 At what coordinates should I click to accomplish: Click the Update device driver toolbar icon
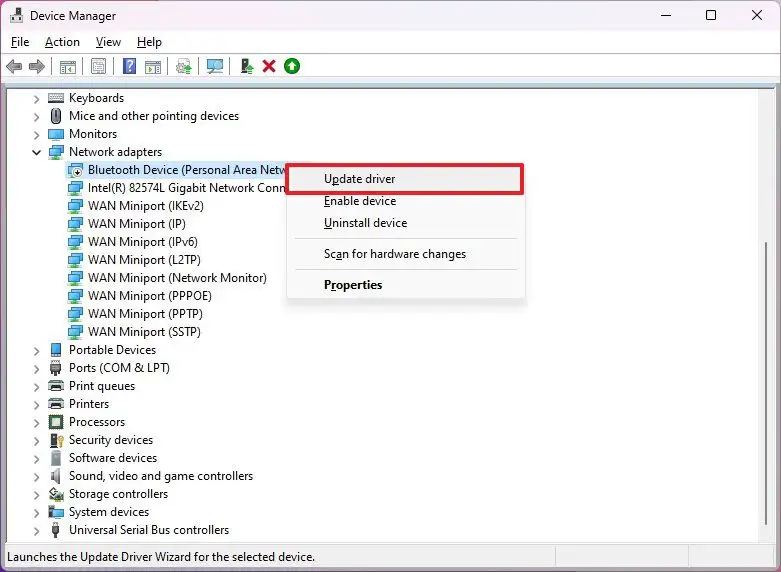pos(247,66)
